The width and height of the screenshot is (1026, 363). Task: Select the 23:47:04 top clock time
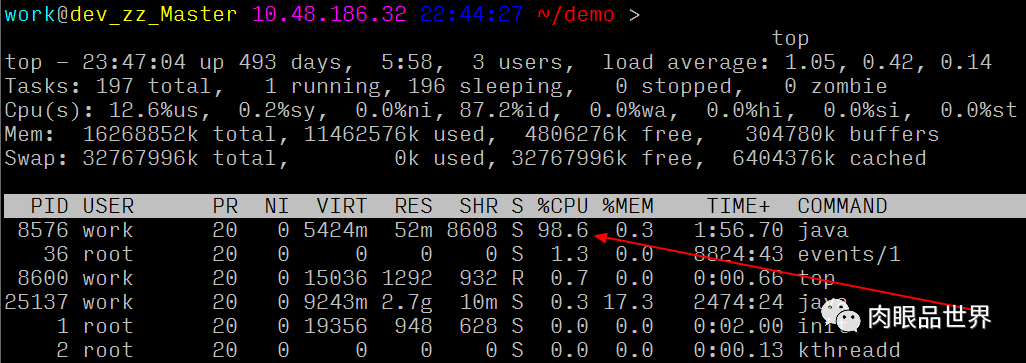(134, 62)
